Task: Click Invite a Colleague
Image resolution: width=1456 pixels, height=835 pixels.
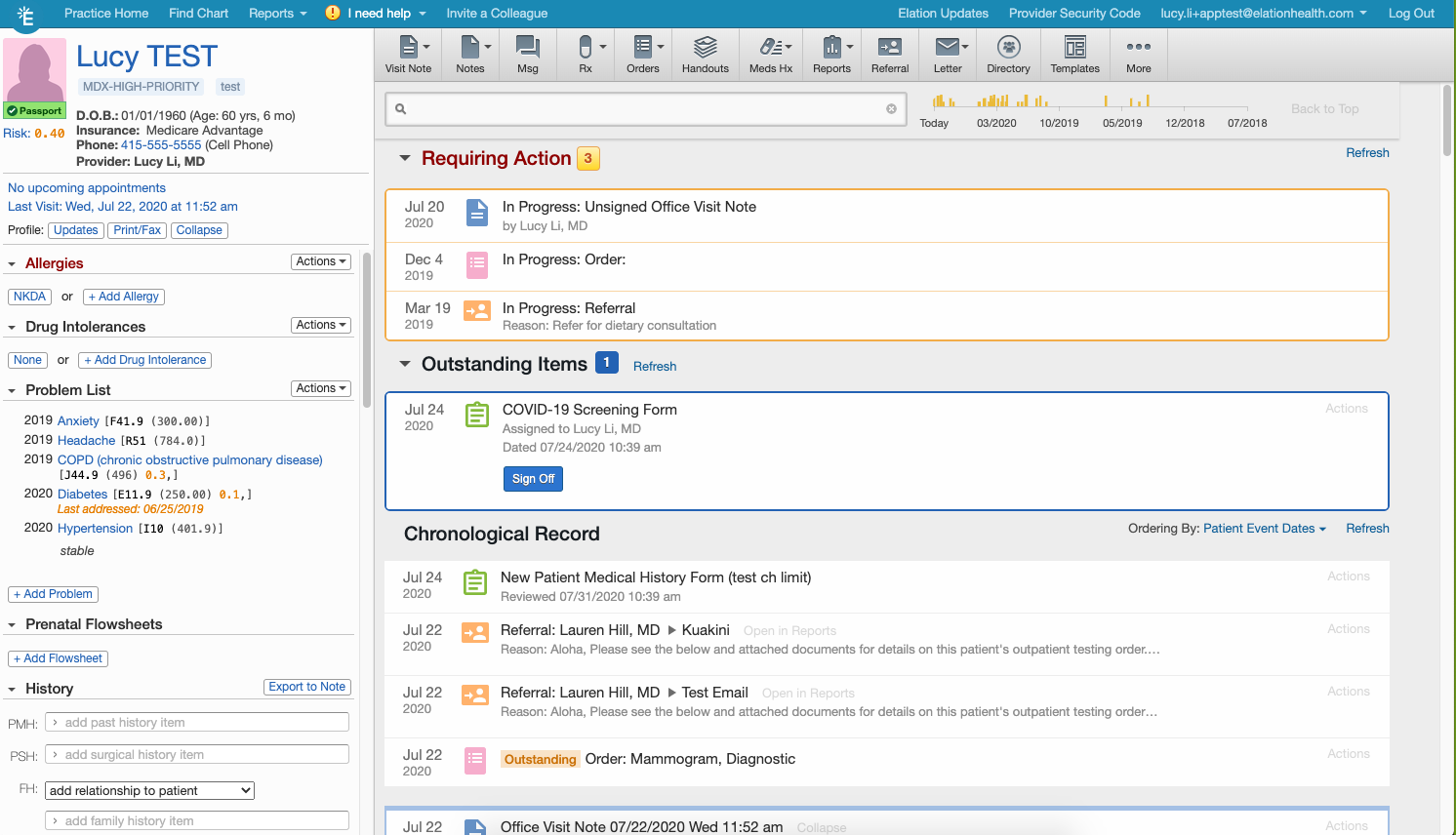Action: coord(497,14)
